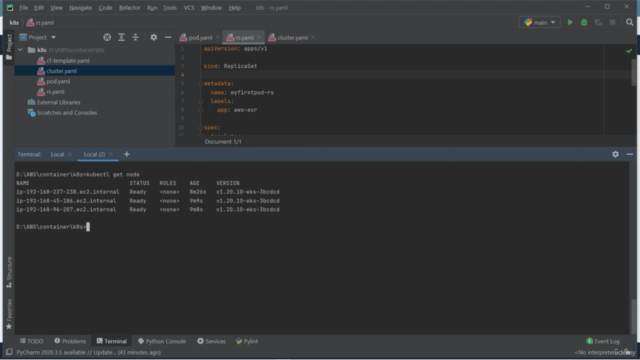Viewport: 640px width, 360px height.
Task: Select the Local (2) terminal tab
Action: (x=94, y=154)
